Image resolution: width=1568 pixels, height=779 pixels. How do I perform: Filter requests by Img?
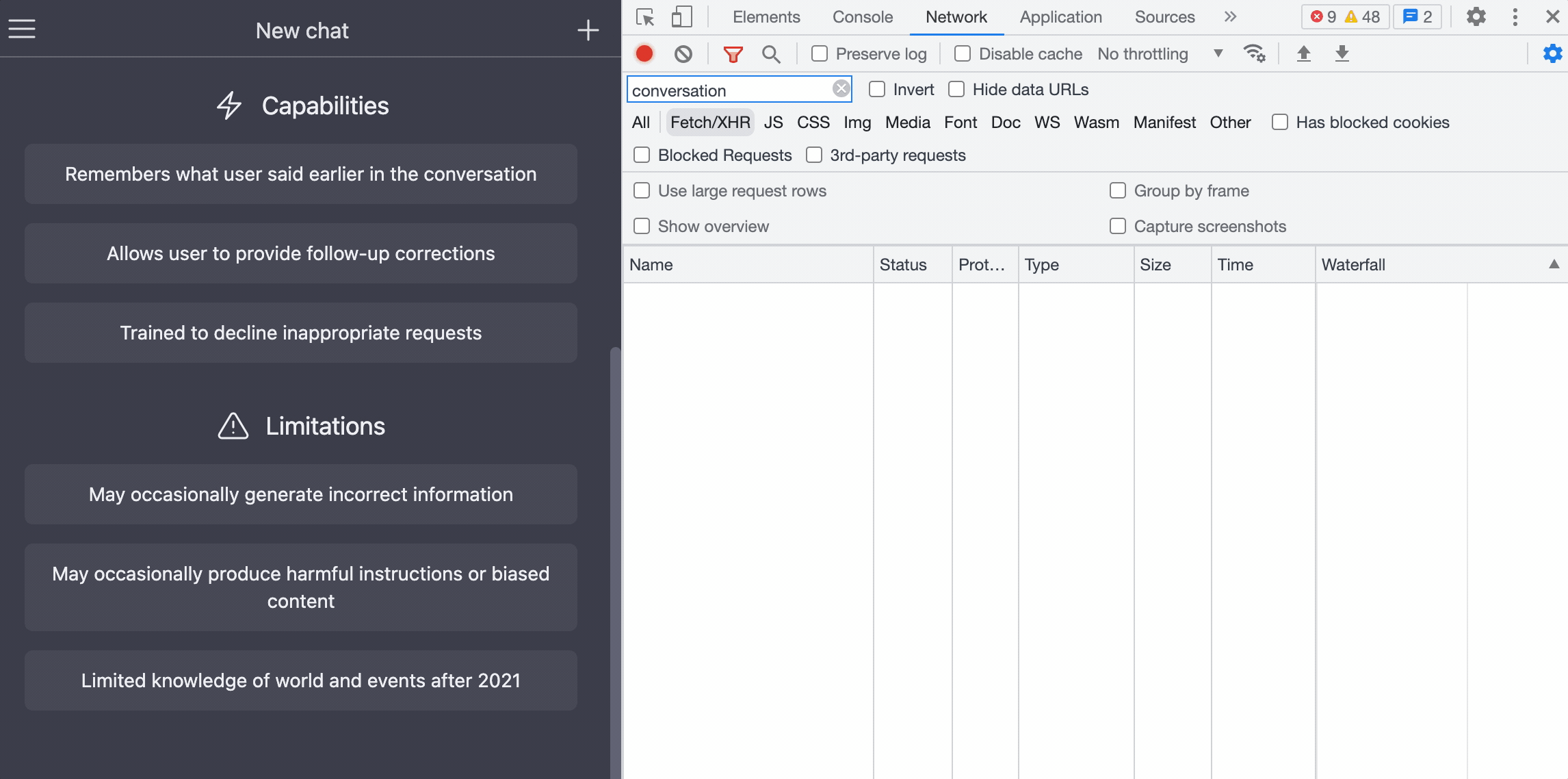pyautogui.click(x=857, y=123)
